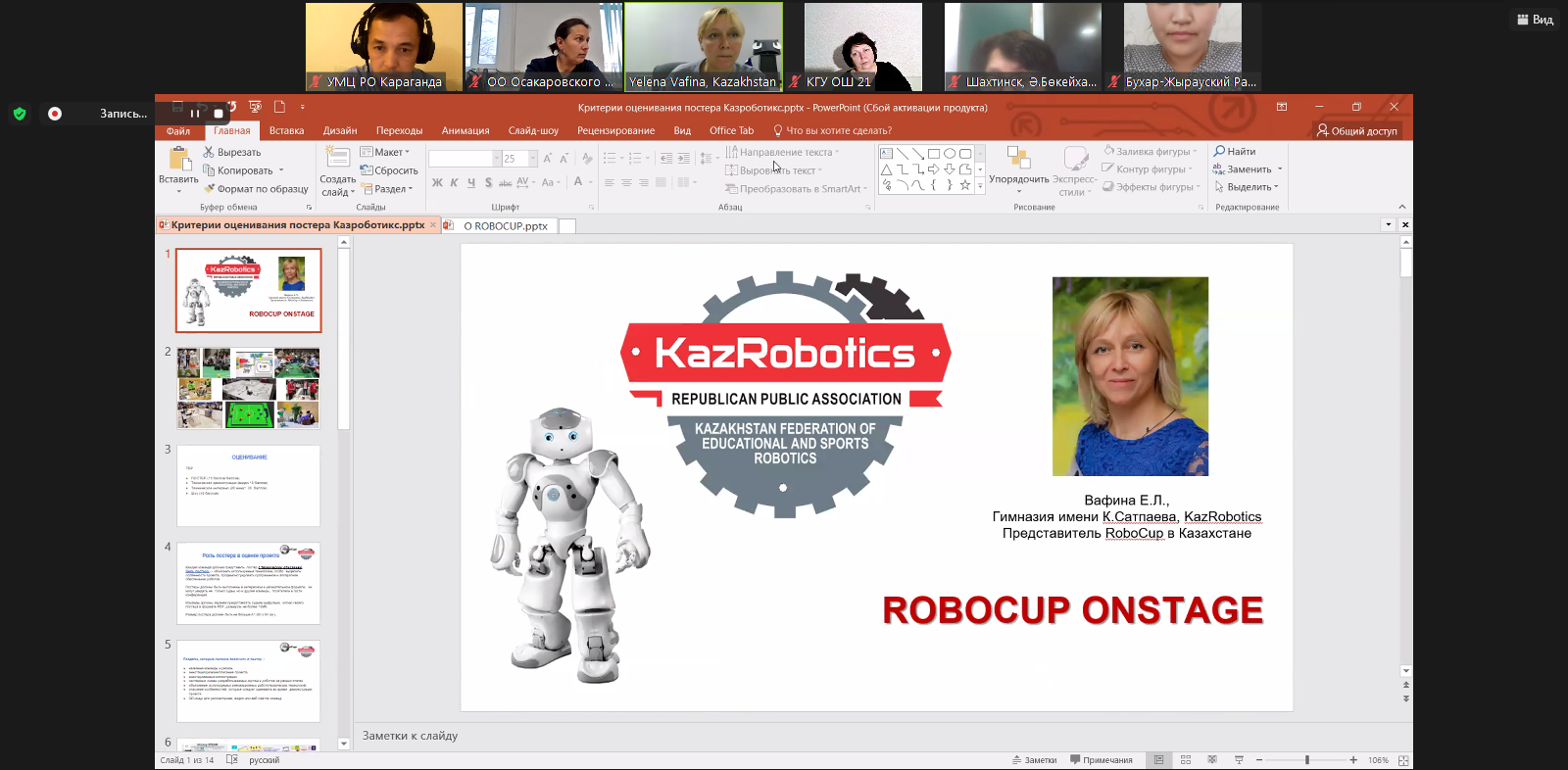Viewport: 1568px width, 770px height.
Task: Toggle Italic (К) formatting
Action: point(454,182)
